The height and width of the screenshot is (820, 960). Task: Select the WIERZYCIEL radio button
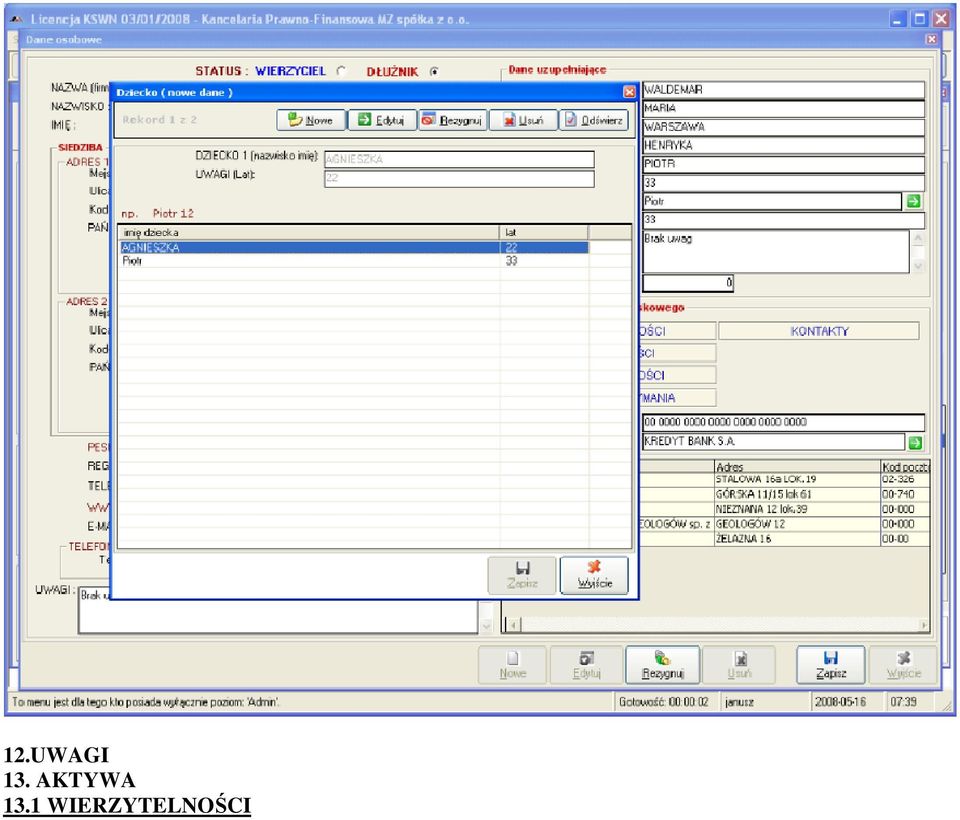click(x=342, y=72)
